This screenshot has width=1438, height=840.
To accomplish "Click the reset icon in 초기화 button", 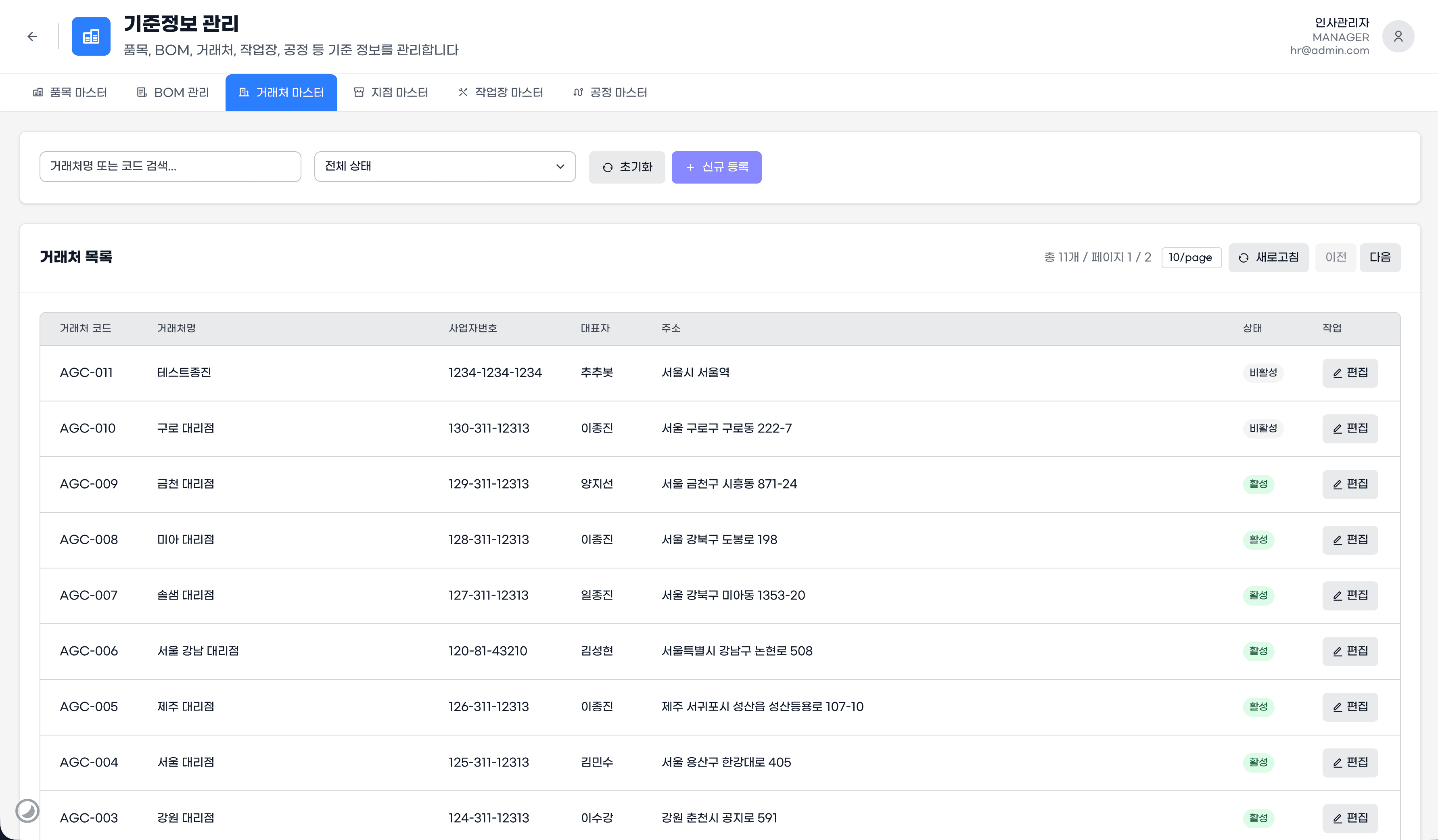I will [608, 167].
